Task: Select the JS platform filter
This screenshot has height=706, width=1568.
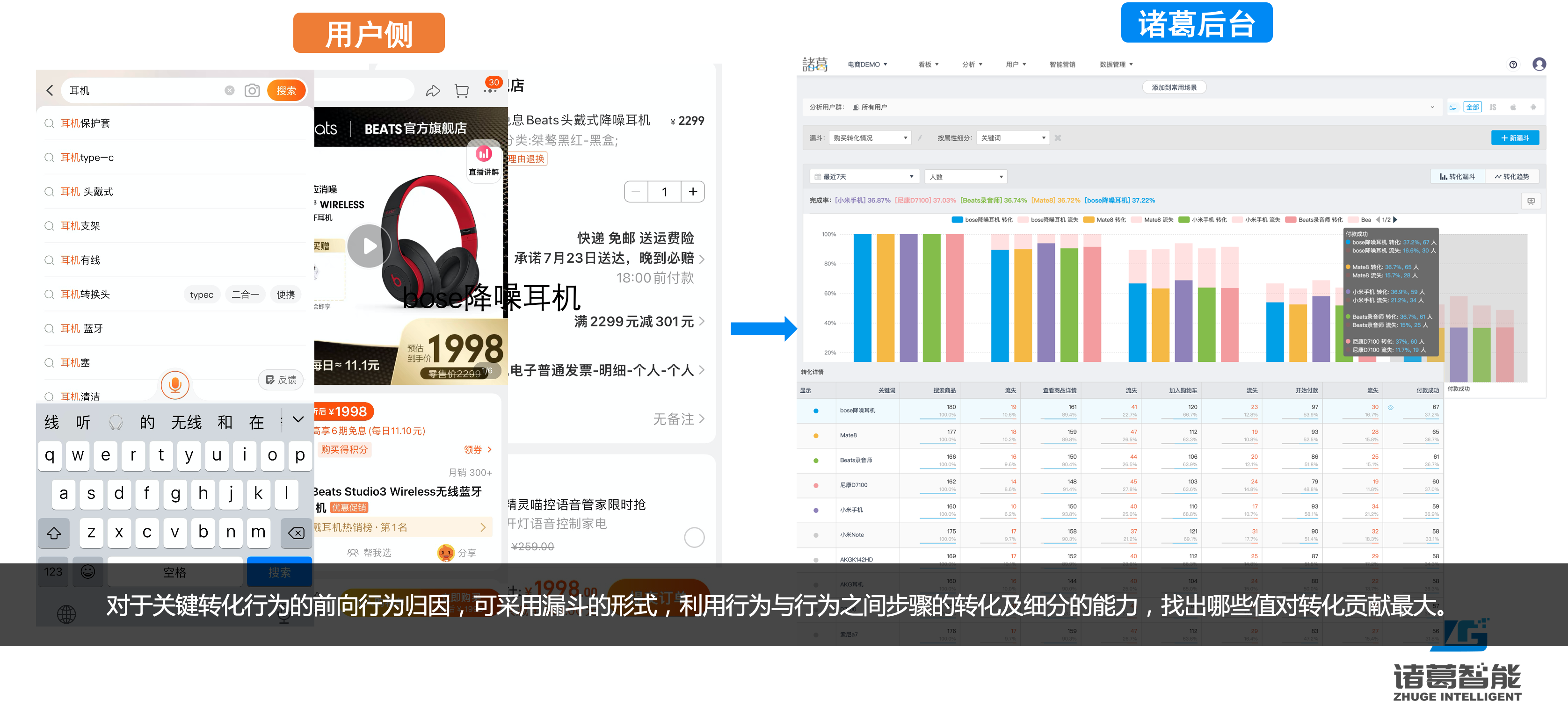Action: pyautogui.click(x=1493, y=107)
